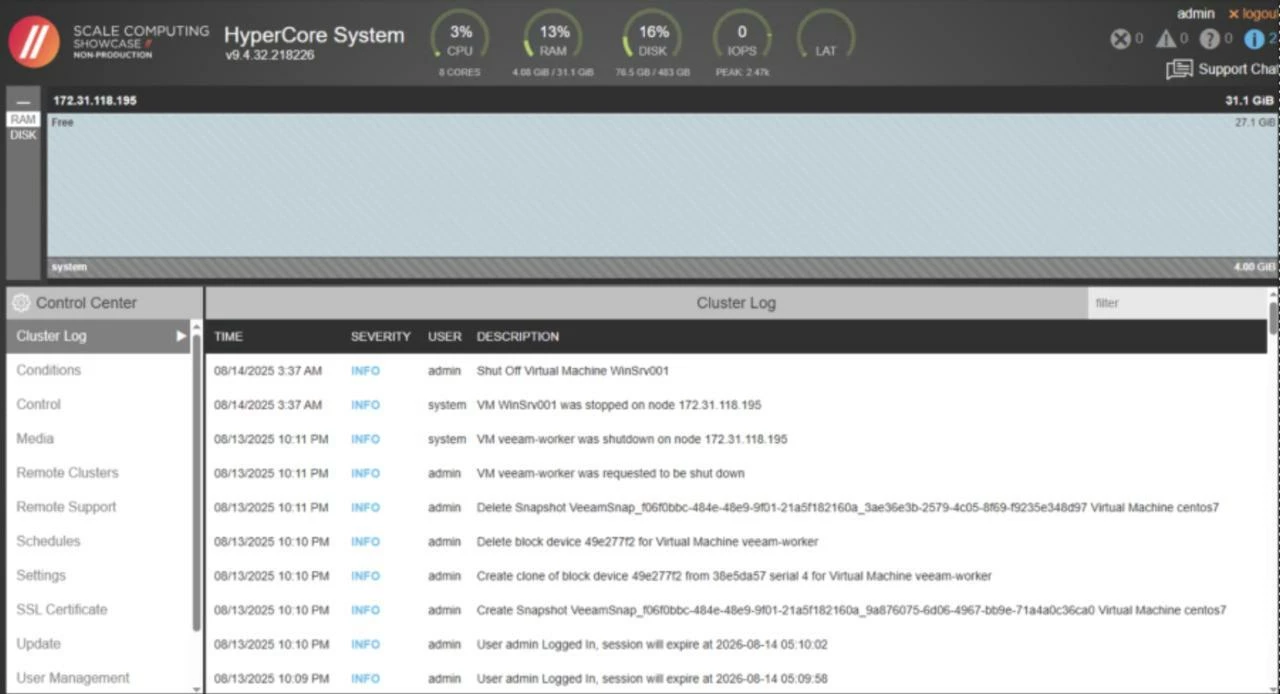1280x694 pixels.
Task: Show critical error conditions icon
Action: pyautogui.click(x=1120, y=39)
